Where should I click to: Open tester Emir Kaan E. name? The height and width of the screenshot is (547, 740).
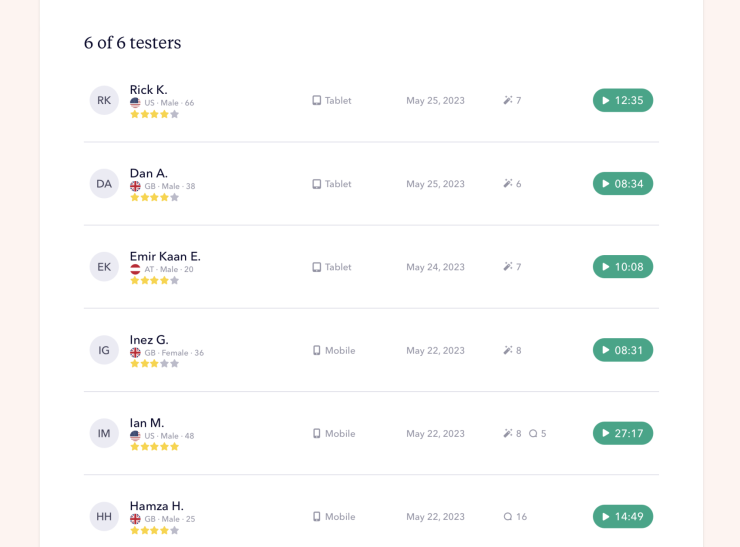point(165,256)
